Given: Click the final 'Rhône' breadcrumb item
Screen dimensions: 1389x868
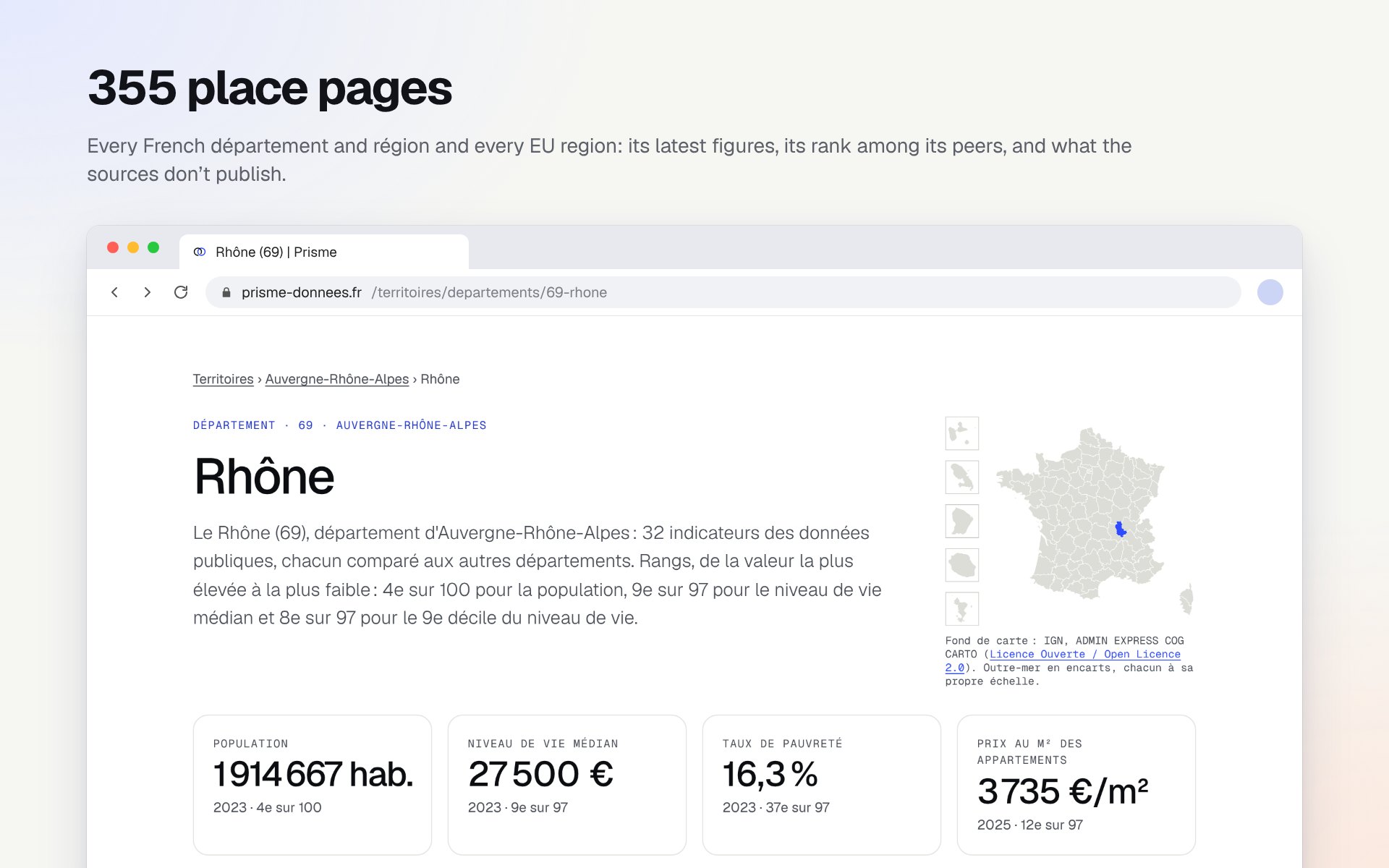Looking at the screenshot, I should (440, 379).
